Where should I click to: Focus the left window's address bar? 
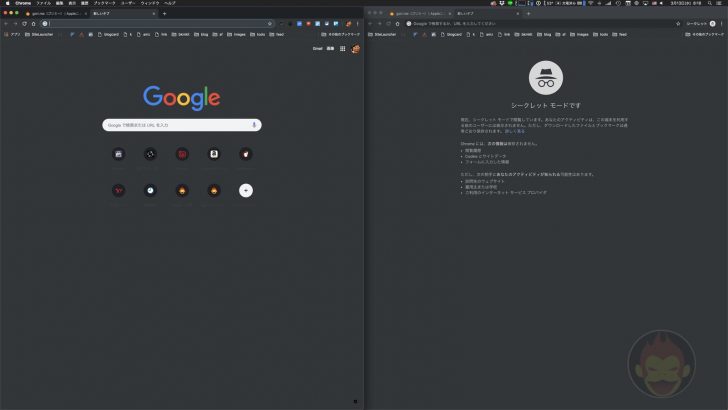156,24
